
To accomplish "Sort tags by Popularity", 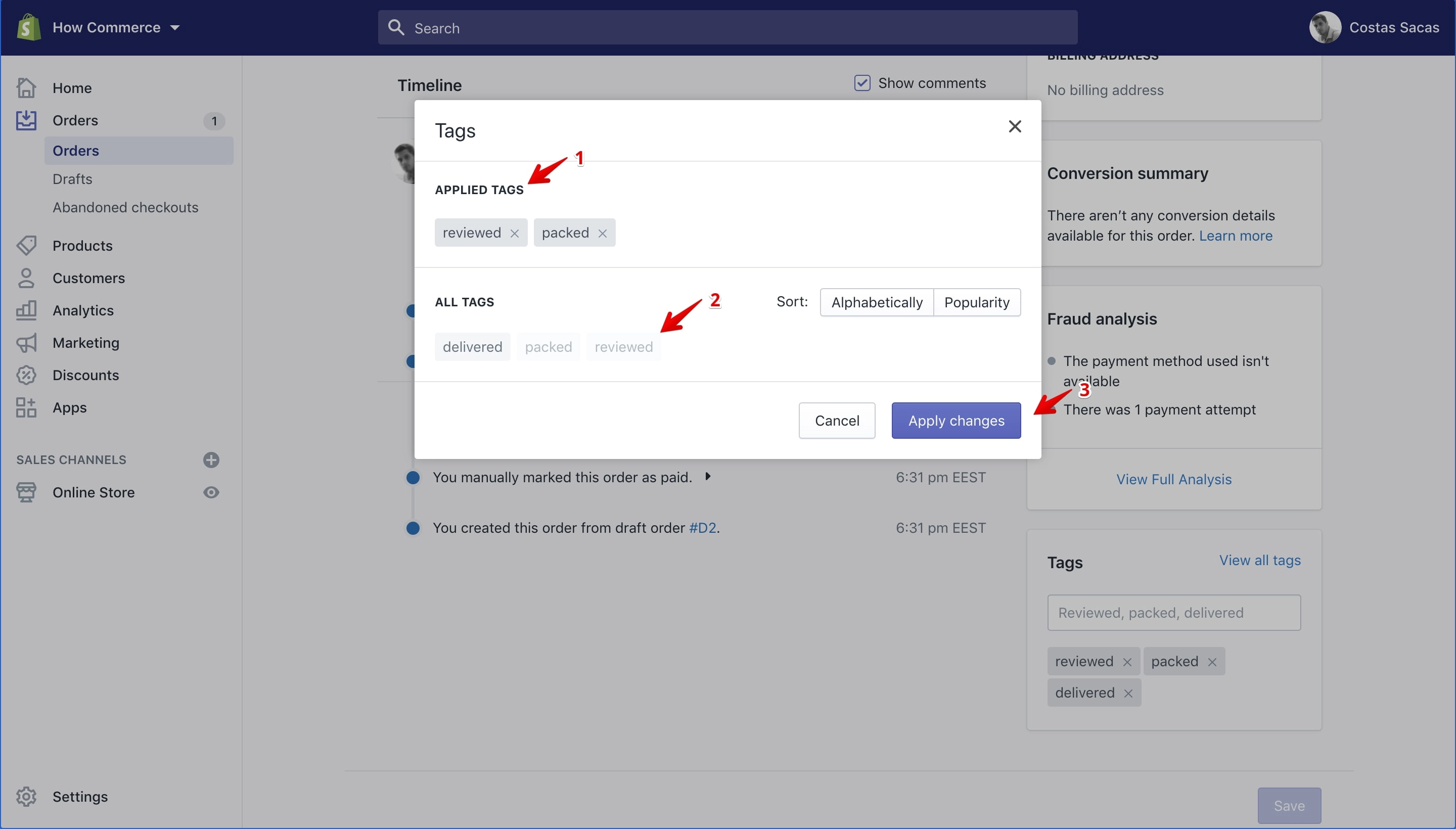I will click(977, 302).
